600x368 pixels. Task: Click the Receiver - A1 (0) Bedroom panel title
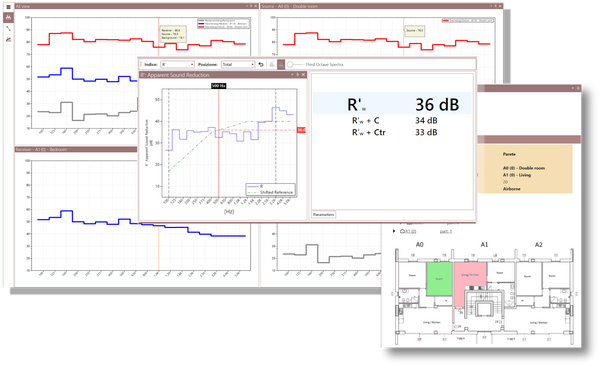[x=41, y=149]
